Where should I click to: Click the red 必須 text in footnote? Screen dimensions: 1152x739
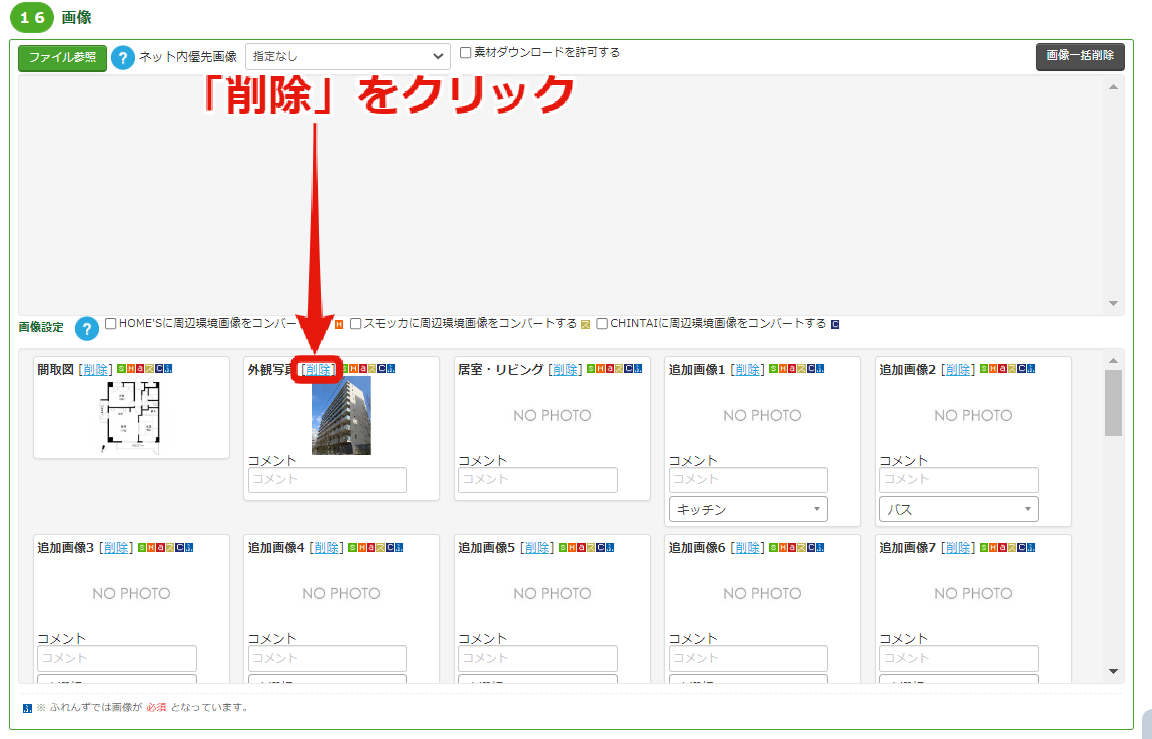pos(156,707)
